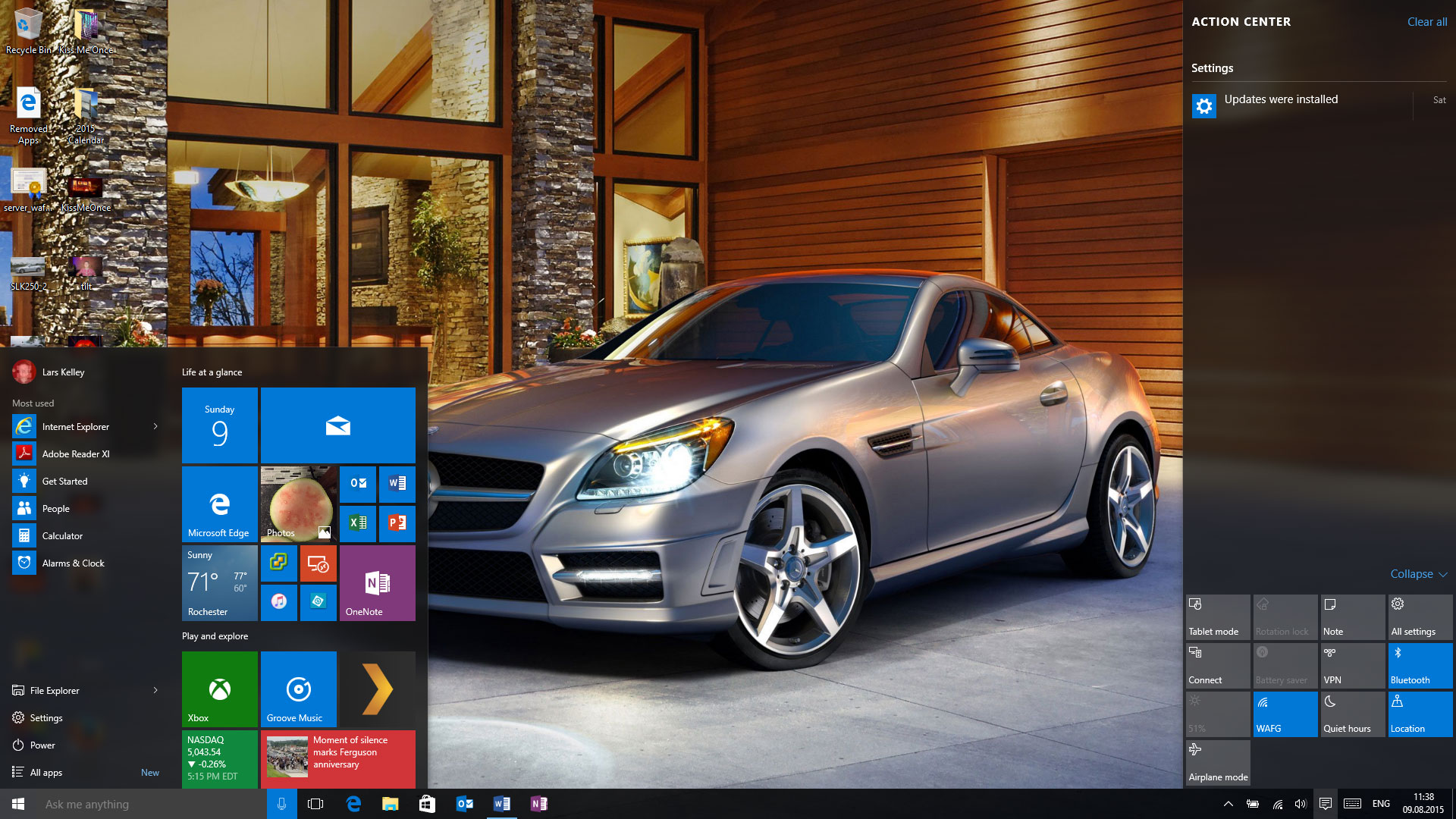Launch Groove Music tile
Image resolution: width=1456 pixels, height=819 pixels.
click(x=298, y=689)
